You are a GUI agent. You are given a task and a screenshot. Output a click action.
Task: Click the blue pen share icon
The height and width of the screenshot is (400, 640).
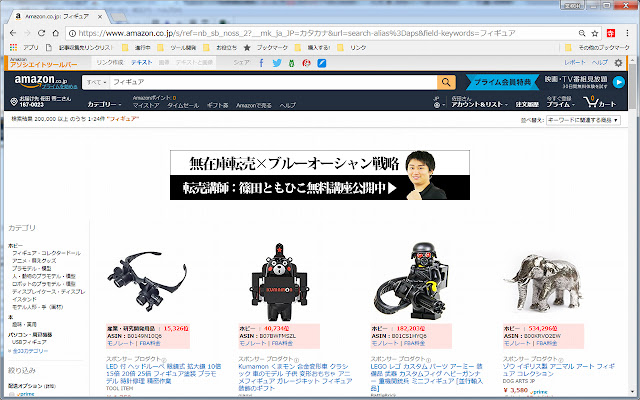click(322, 63)
